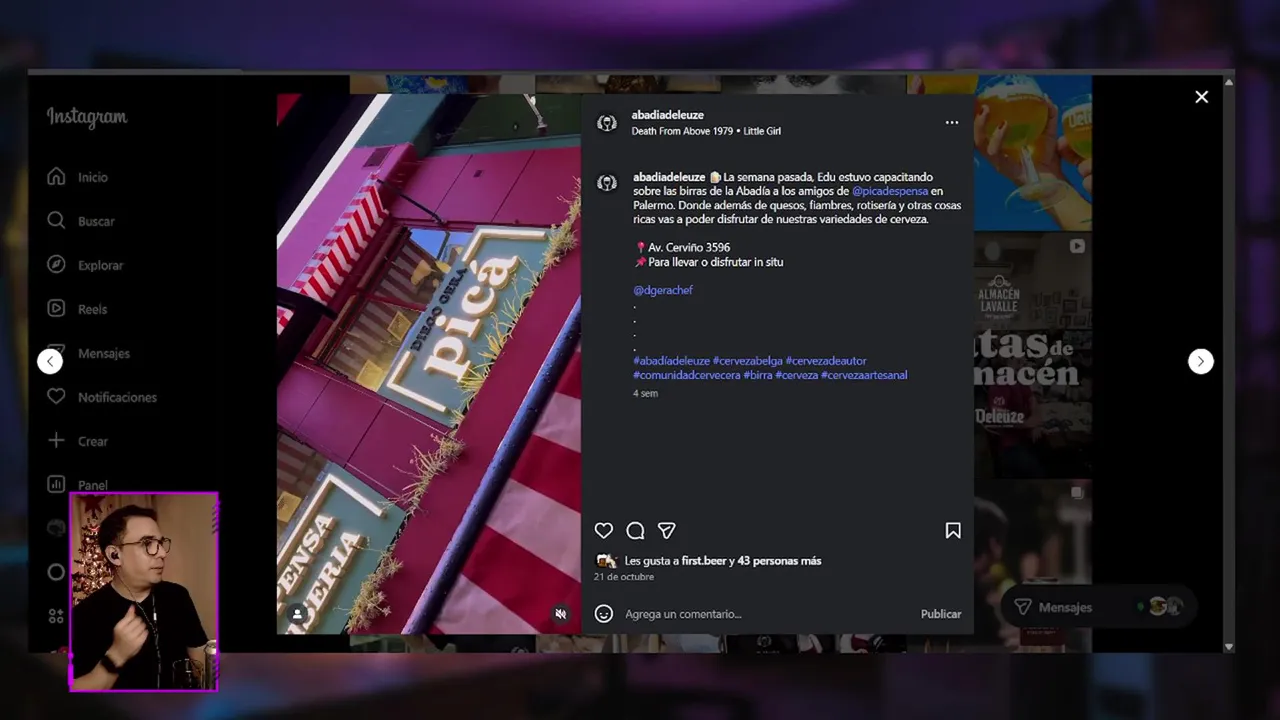Screen dimensions: 1280x720
Task: Click the header abadiadeleuze profile avatar
Action: pyautogui.click(x=607, y=123)
